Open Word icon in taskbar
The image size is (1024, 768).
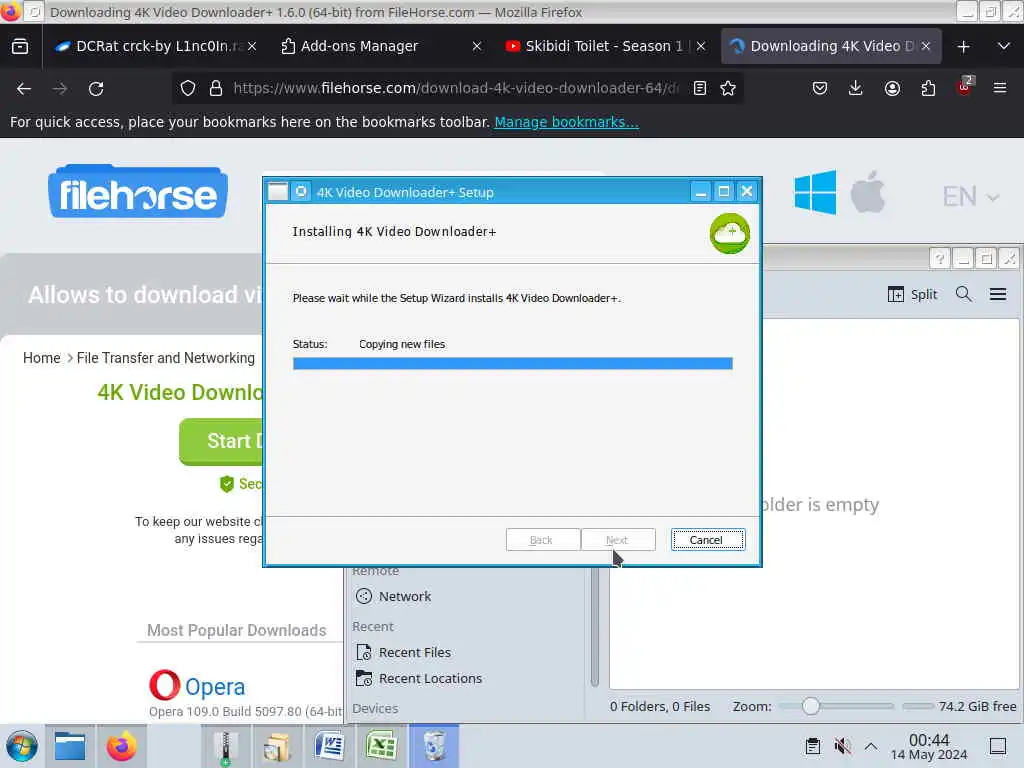coord(329,746)
